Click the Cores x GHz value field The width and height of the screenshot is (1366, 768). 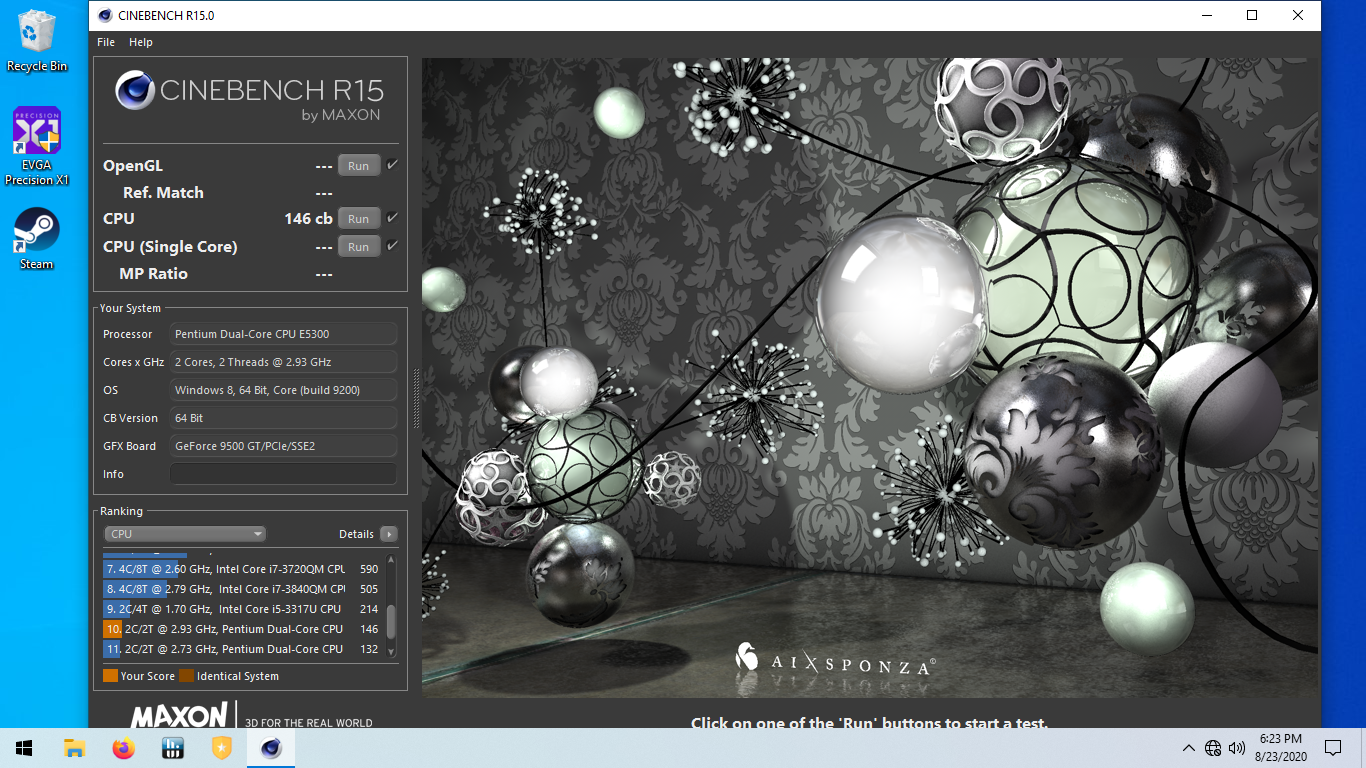pos(283,362)
